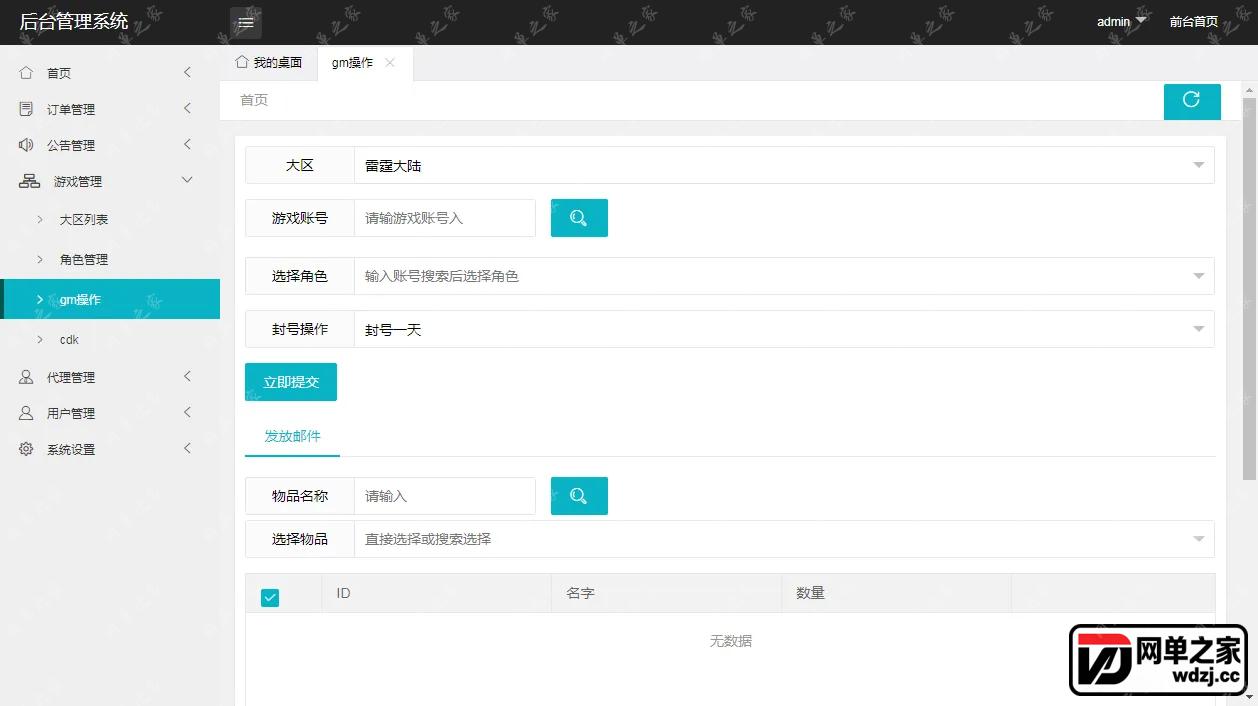Close the gm操作 tab

390,62
